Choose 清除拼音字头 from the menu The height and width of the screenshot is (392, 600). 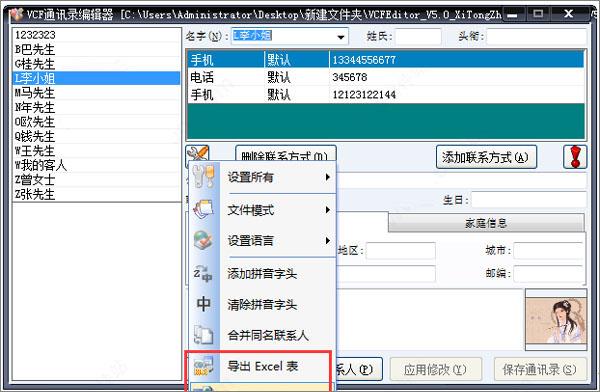(x=262, y=305)
